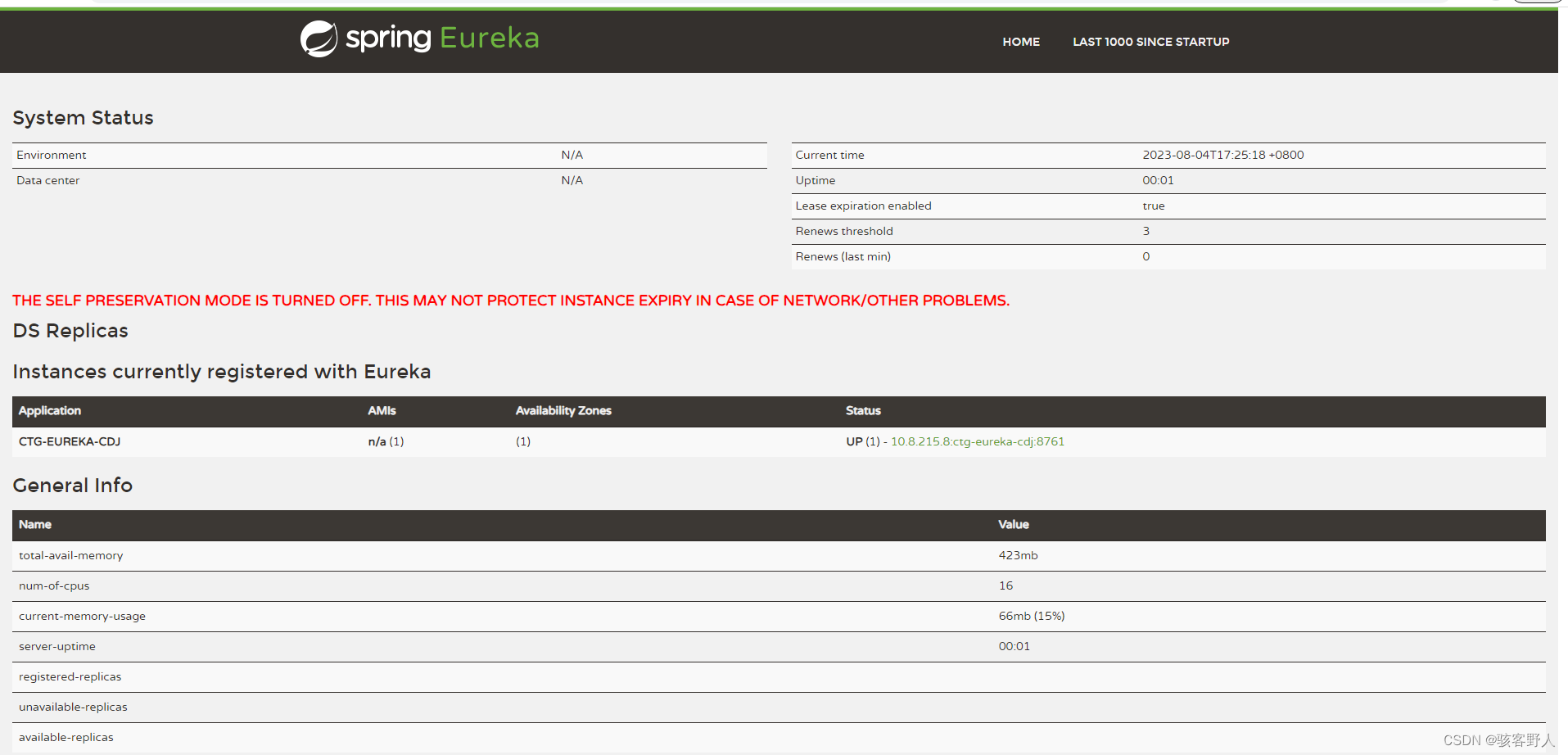1568x755 pixels.
Task: Click the Application column header
Action: (50, 411)
